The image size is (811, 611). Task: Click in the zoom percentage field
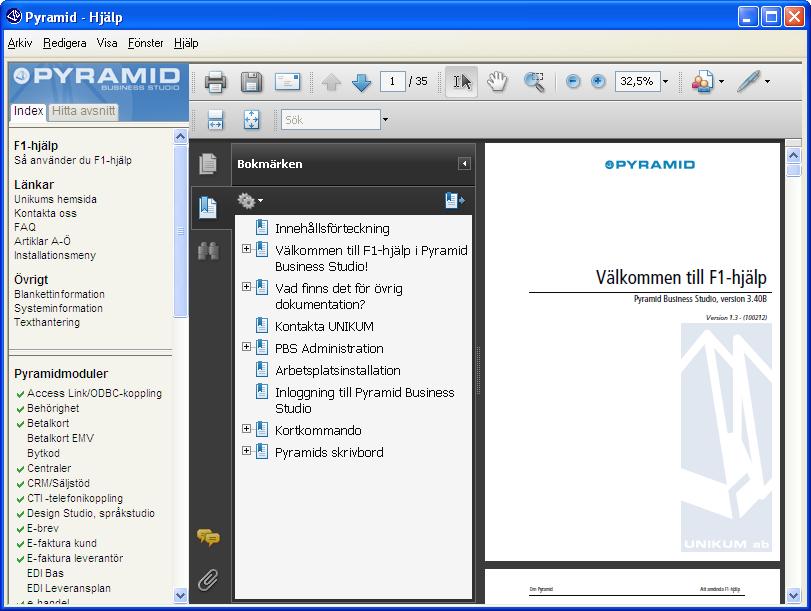[638, 82]
